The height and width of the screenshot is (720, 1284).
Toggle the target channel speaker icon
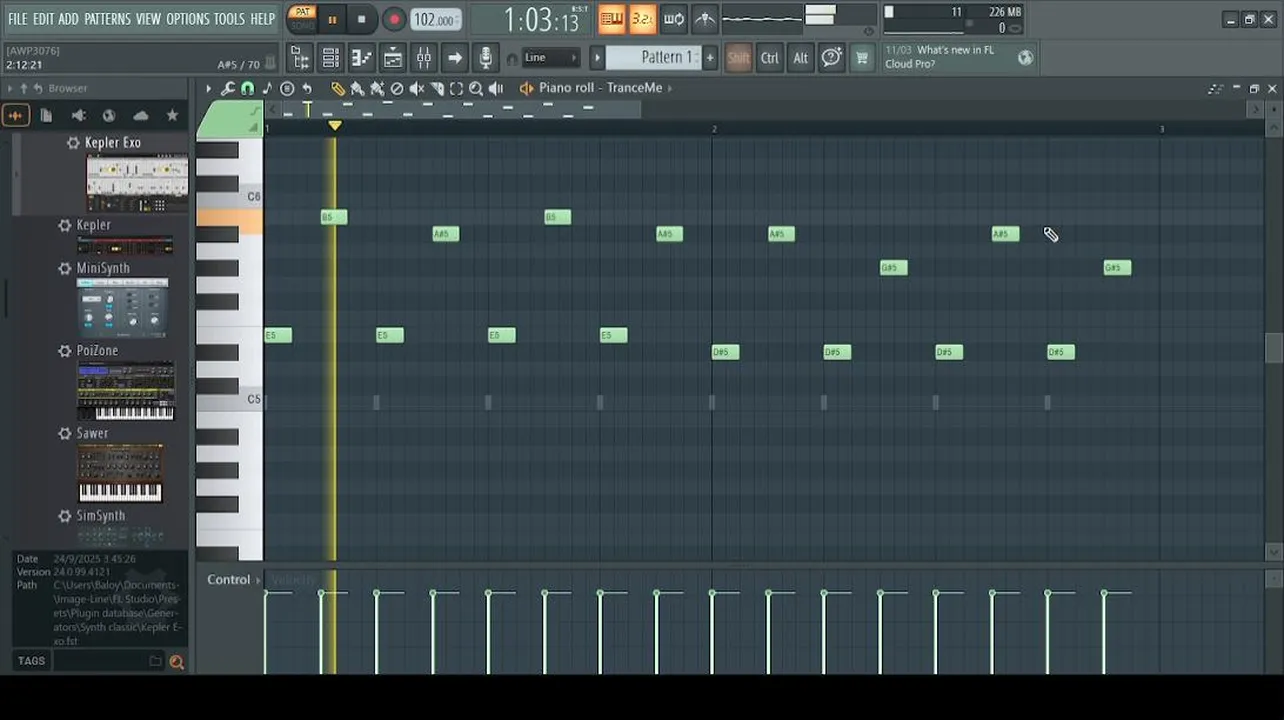tap(527, 88)
